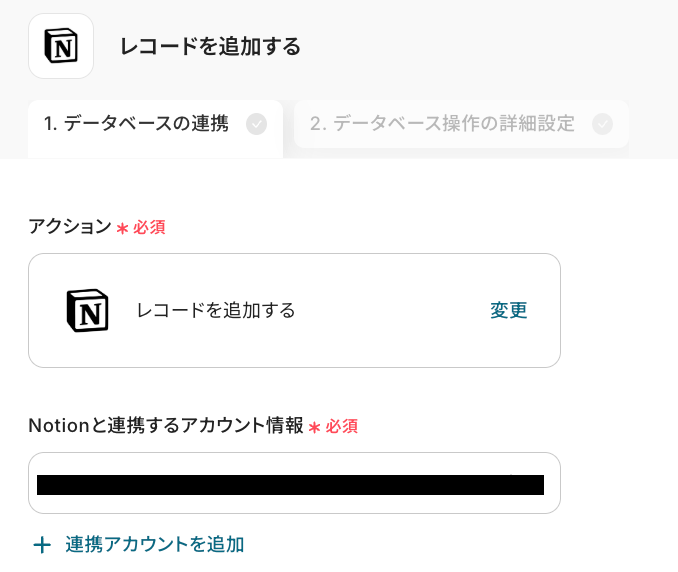Click the Notion logo in the header
The height and width of the screenshot is (572, 678).
[61, 46]
